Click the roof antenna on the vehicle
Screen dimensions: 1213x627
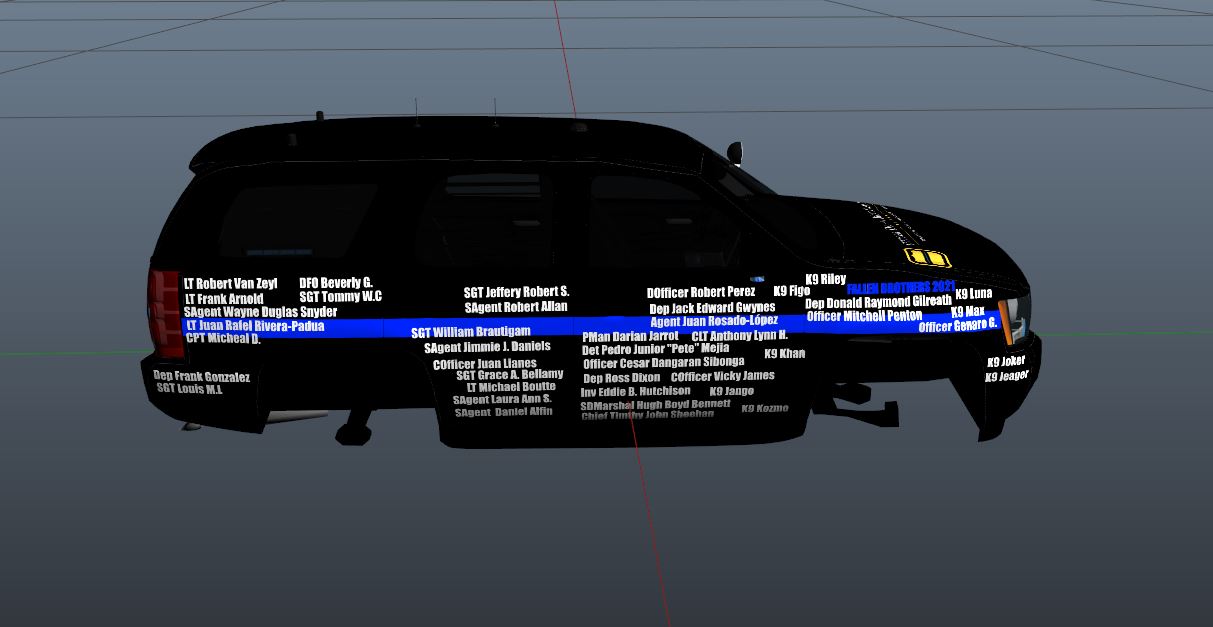pyautogui.click(x=417, y=112)
